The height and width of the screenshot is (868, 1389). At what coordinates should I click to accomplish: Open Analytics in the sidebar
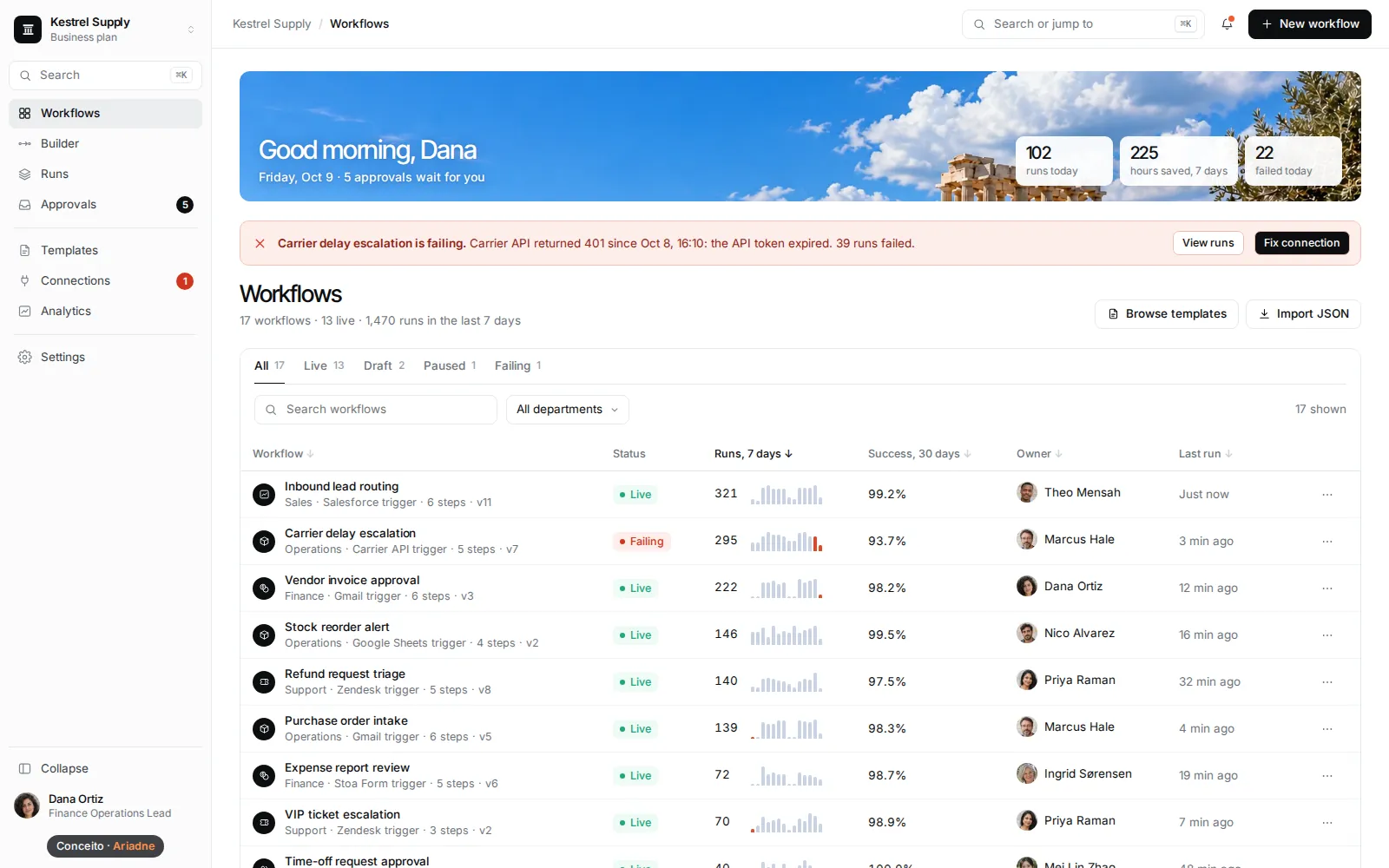(x=105, y=312)
